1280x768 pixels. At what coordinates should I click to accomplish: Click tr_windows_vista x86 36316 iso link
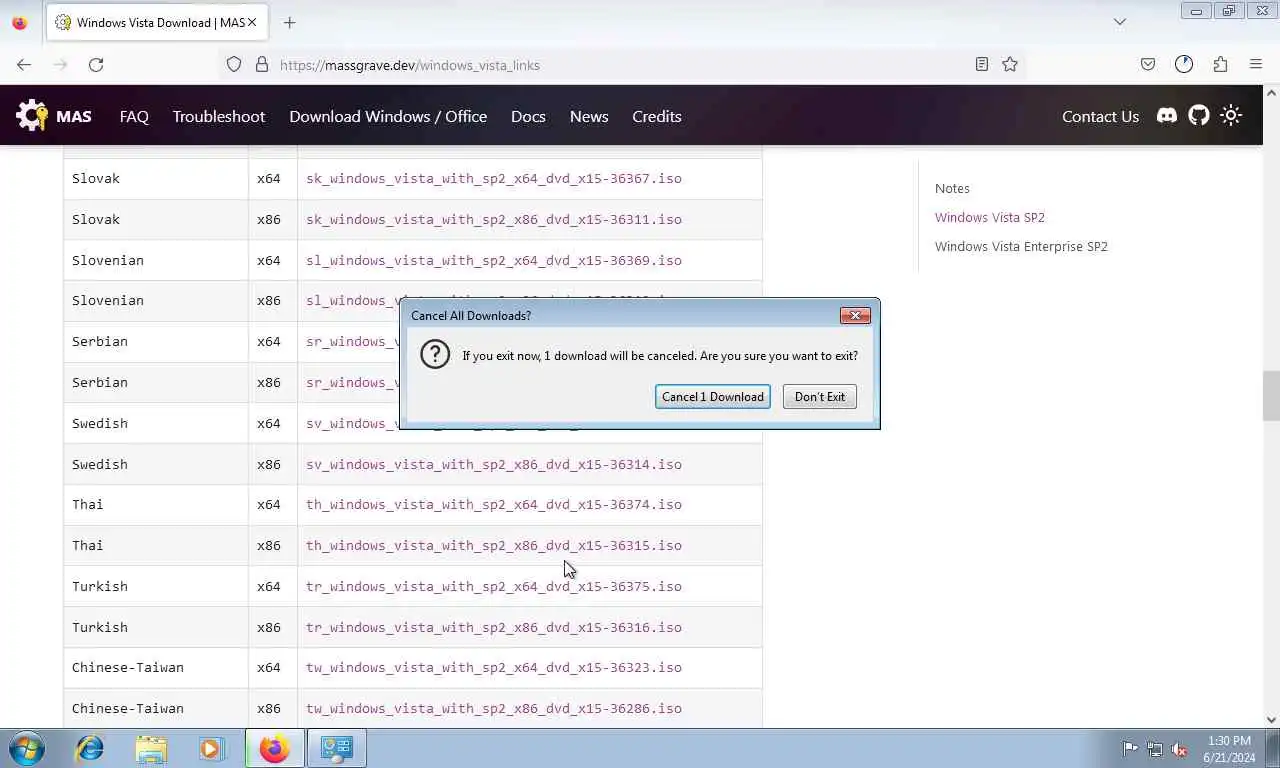tap(494, 627)
